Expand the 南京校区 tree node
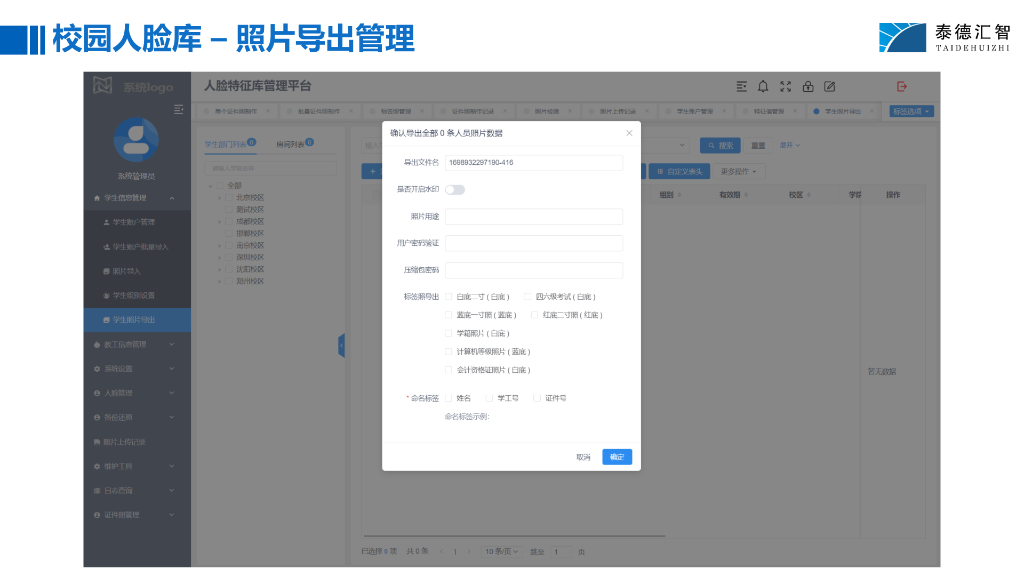1024x576 pixels. 219,246
